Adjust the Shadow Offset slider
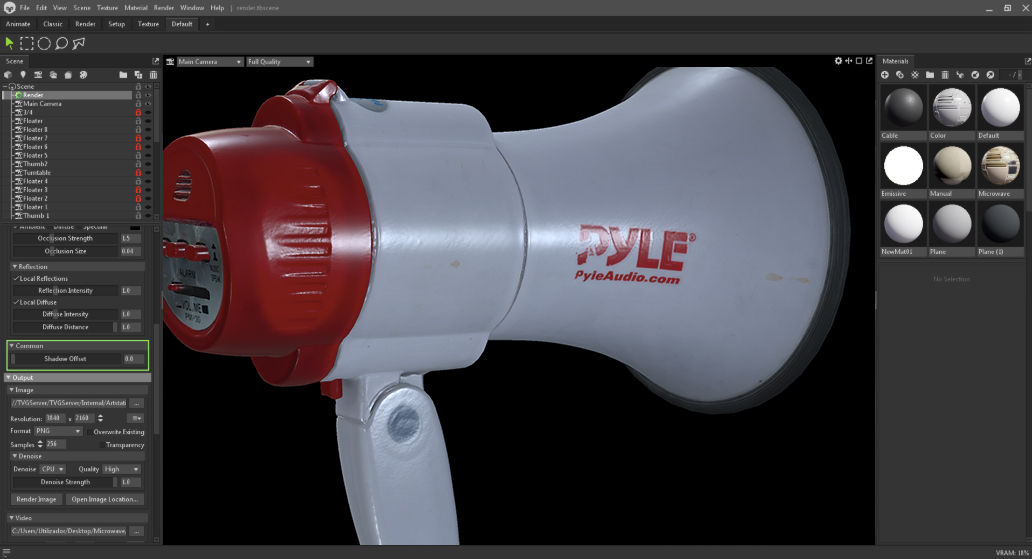 [66, 358]
